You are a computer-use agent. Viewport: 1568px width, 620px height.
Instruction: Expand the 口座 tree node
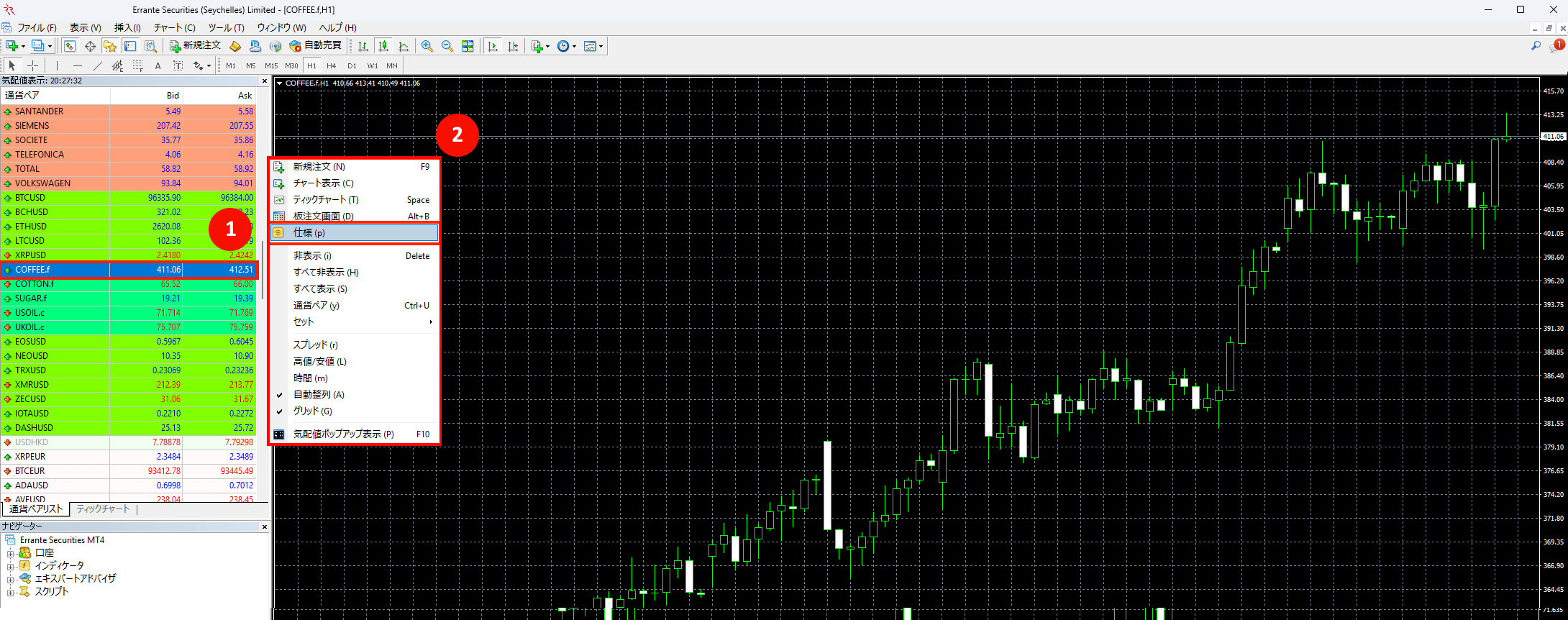[10, 553]
